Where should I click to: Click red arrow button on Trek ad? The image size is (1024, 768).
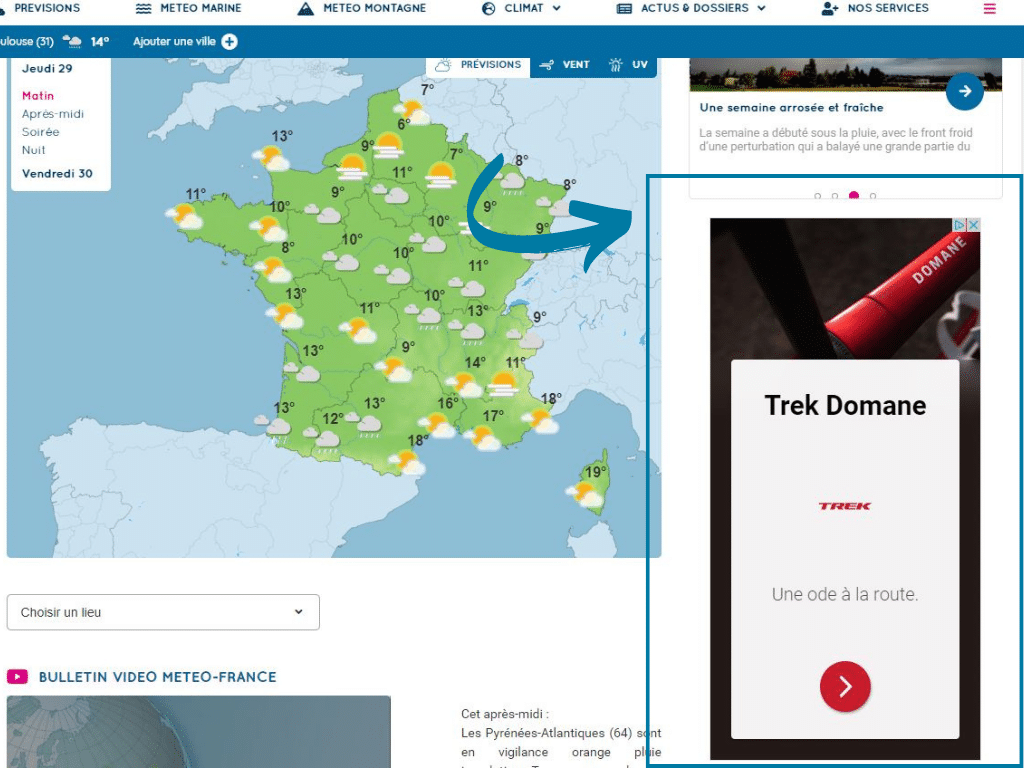(x=845, y=687)
